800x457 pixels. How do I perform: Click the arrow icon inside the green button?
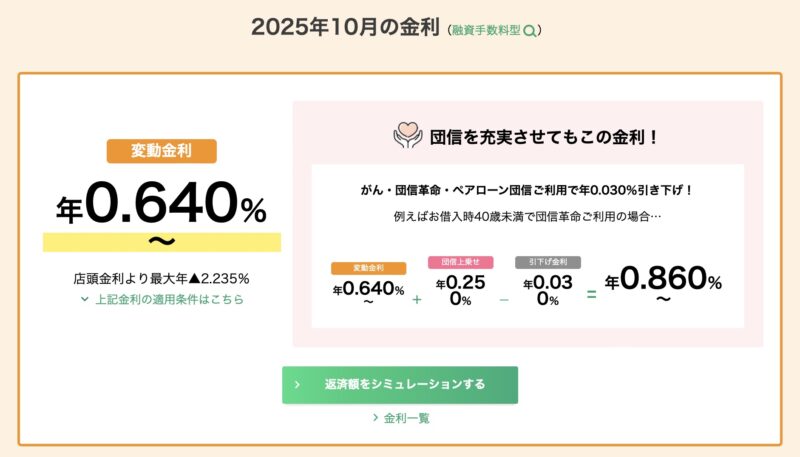(x=296, y=384)
